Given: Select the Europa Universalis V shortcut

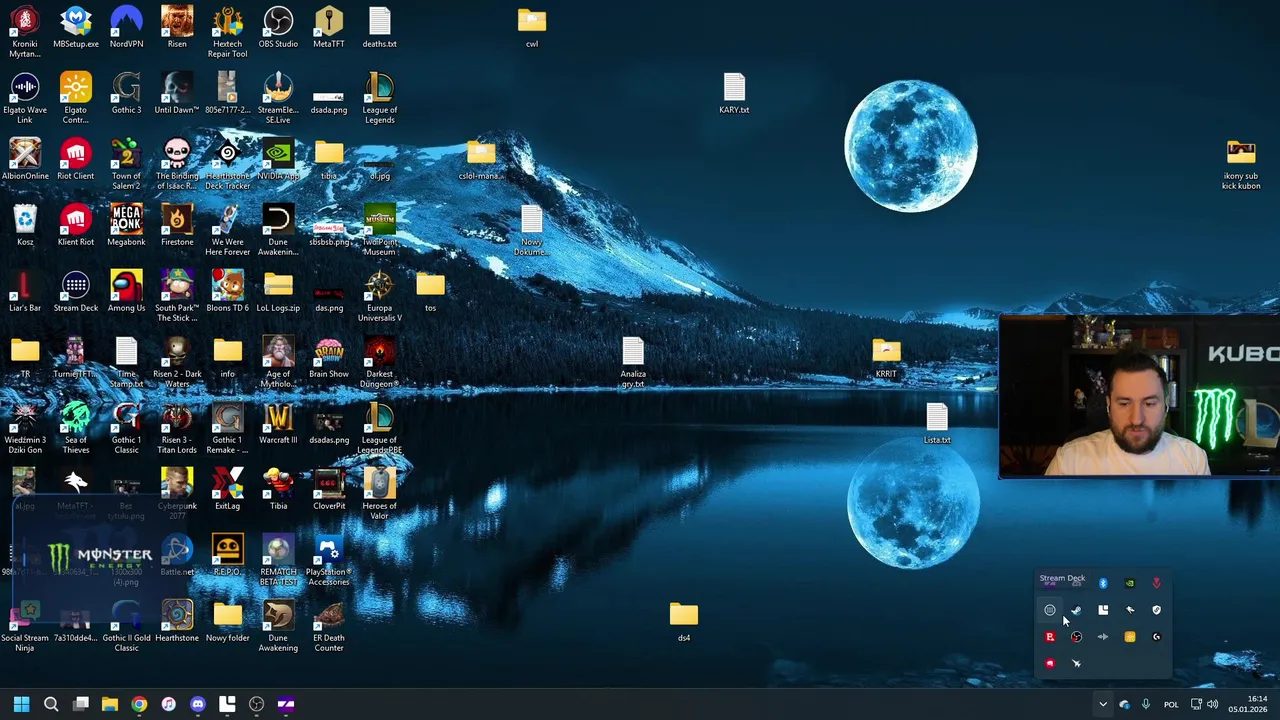Looking at the screenshot, I should coord(379,296).
